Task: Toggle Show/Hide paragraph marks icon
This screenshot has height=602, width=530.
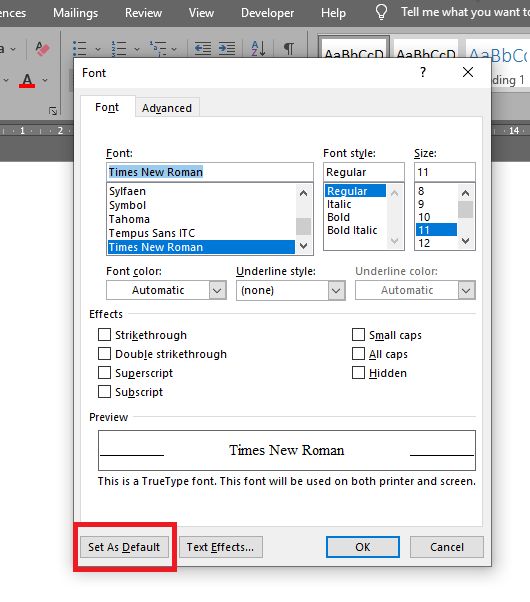Action: coord(289,49)
